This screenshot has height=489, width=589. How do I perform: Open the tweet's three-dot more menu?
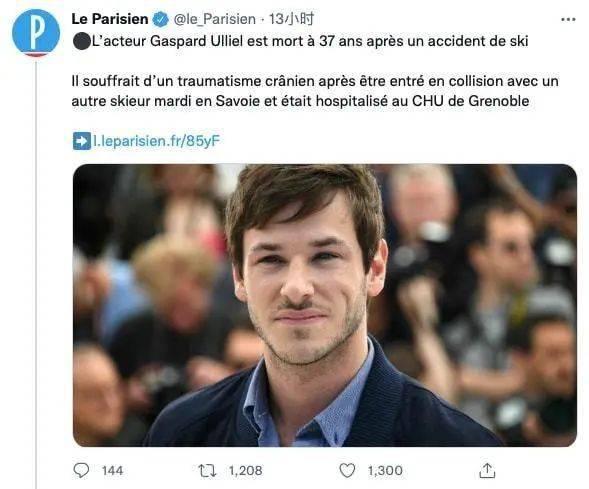click(x=568, y=20)
